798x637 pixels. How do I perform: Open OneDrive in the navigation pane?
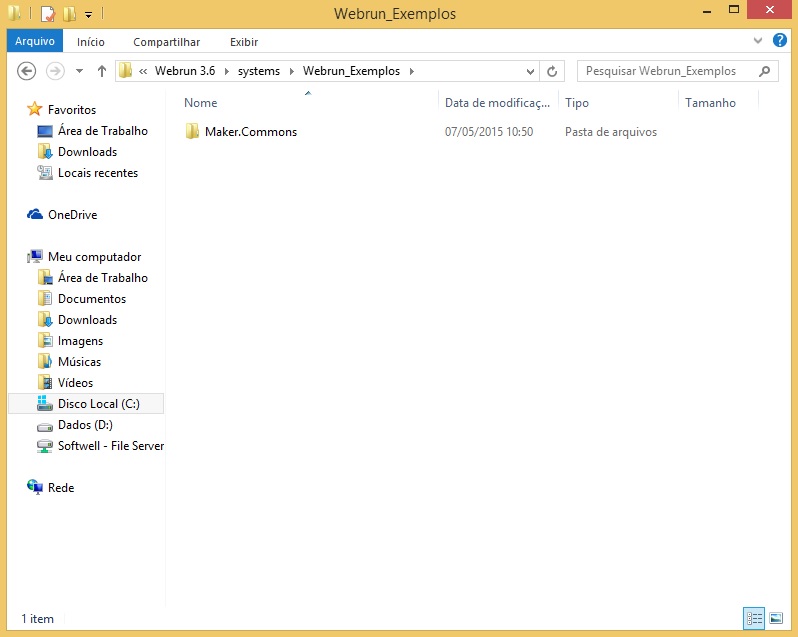pos(72,215)
